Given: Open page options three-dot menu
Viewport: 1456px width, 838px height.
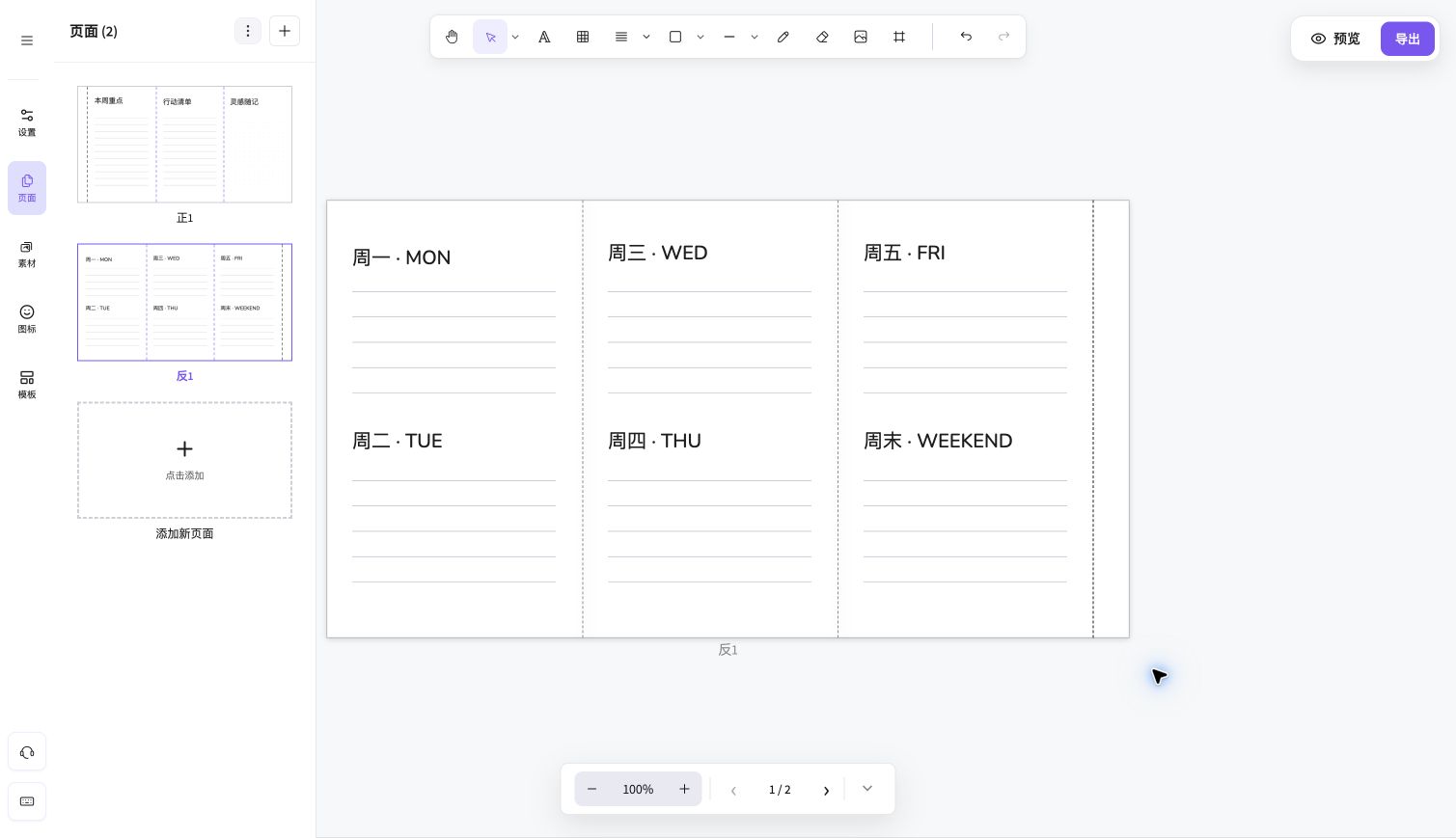Looking at the screenshot, I should coord(248,31).
